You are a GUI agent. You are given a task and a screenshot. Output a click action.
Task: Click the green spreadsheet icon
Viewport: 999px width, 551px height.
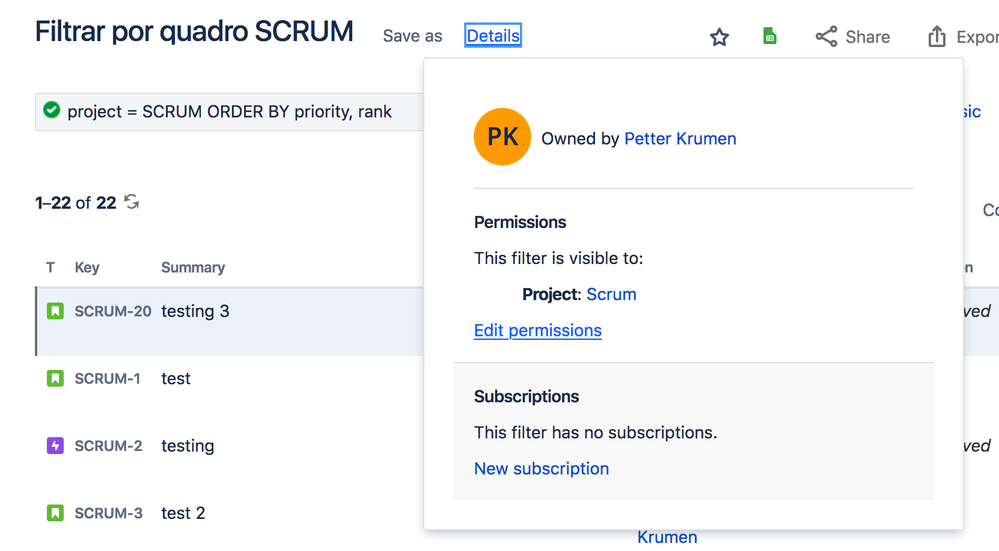(770, 37)
